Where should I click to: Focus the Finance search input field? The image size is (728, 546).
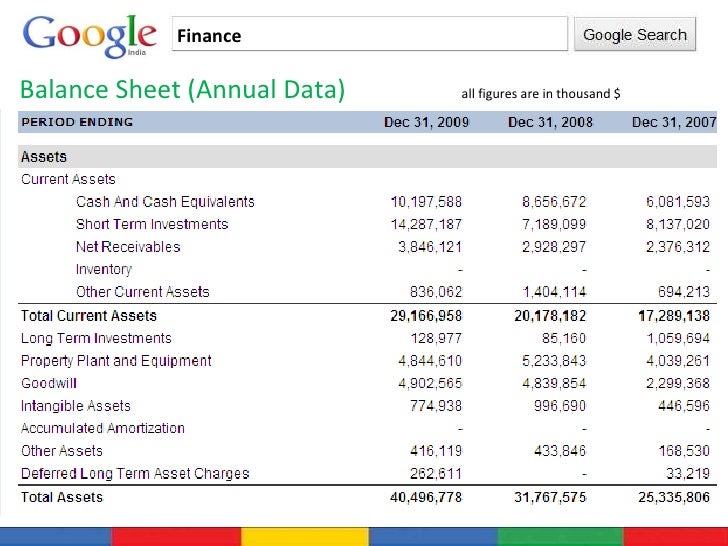click(370, 34)
